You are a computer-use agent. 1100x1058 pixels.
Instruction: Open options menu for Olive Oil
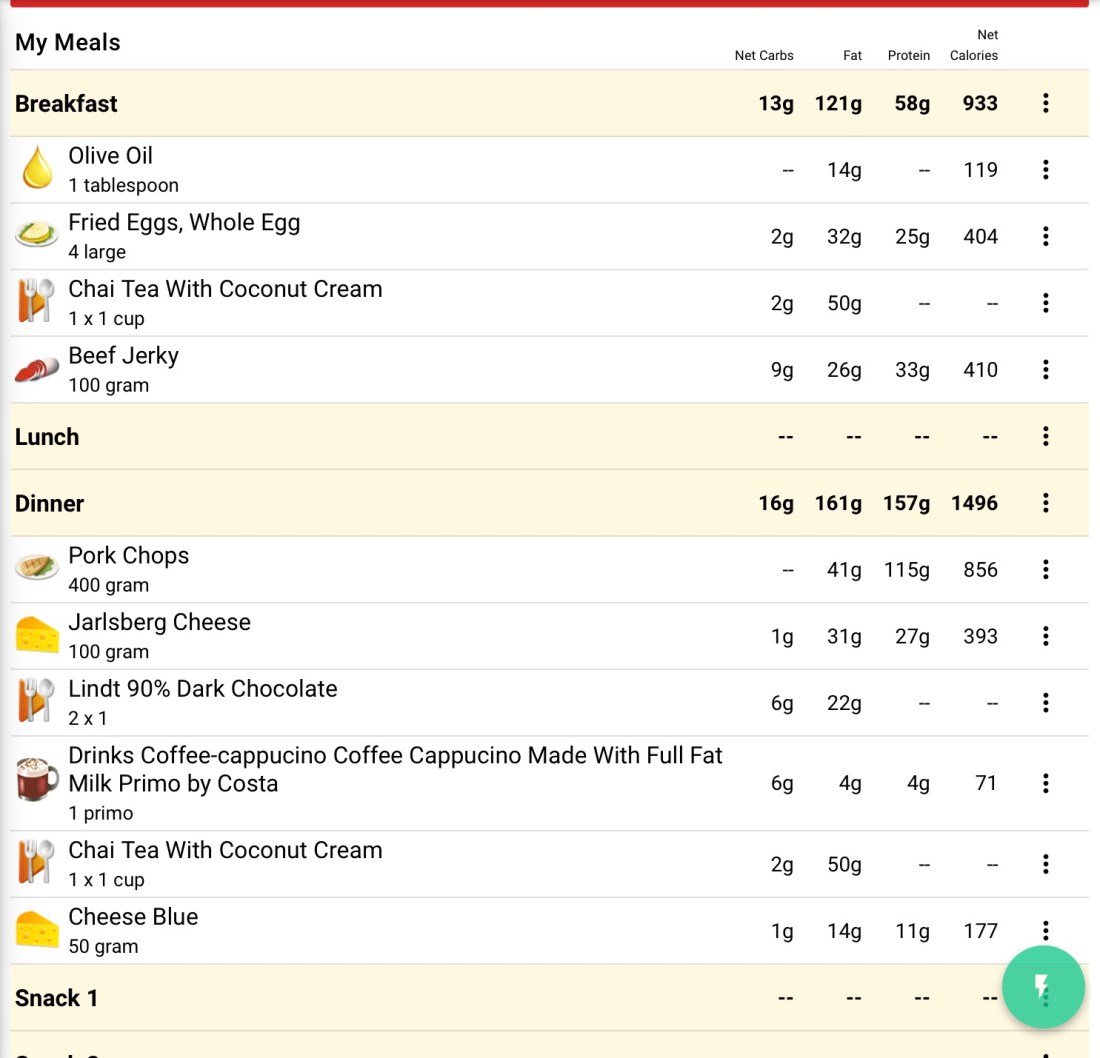click(1045, 170)
